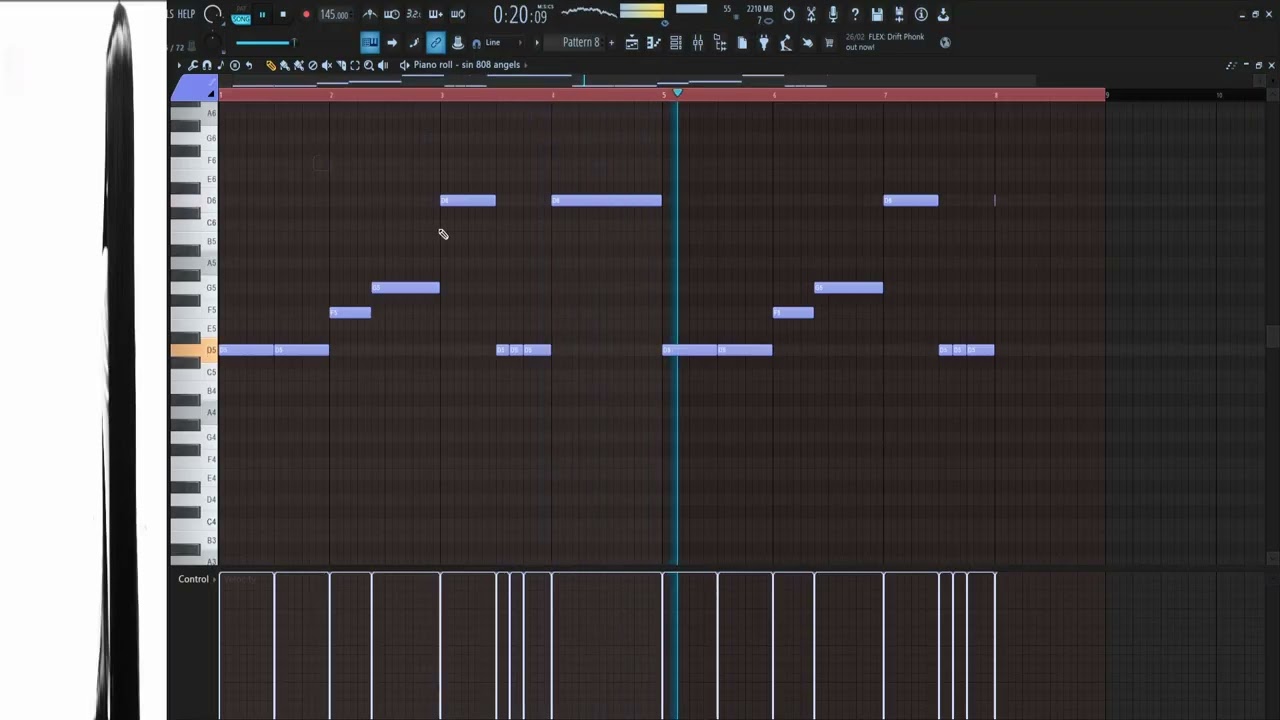Image resolution: width=1280 pixels, height=720 pixels.
Task: Click the playhead marker on timeline
Action: [x=677, y=93]
